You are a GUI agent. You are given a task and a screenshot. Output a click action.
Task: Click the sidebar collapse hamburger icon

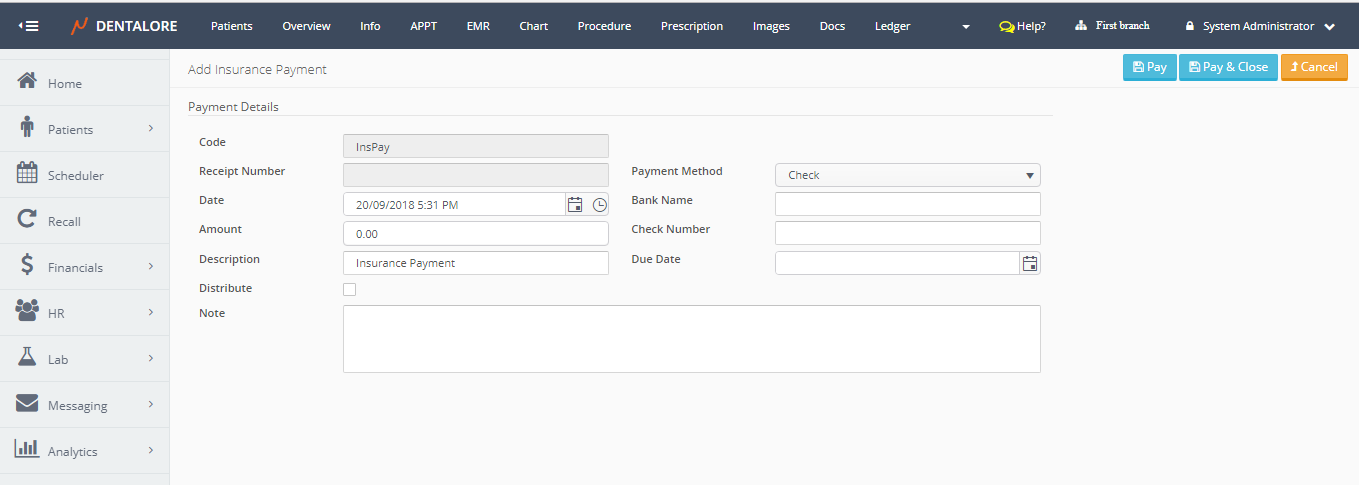[29, 26]
